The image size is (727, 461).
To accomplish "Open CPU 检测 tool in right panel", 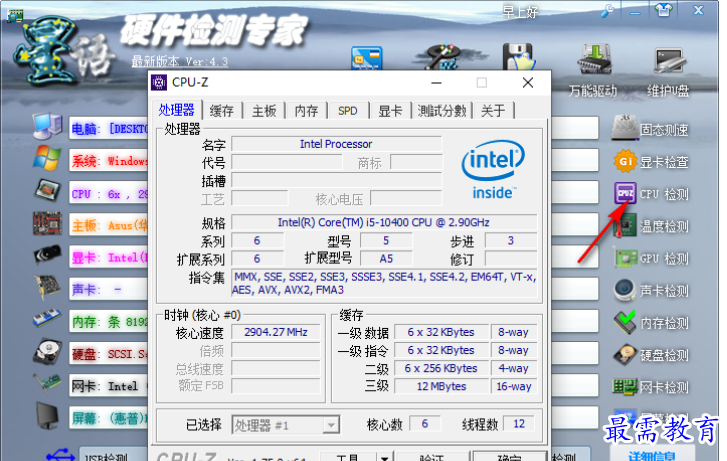I will pyautogui.click(x=651, y=194).
